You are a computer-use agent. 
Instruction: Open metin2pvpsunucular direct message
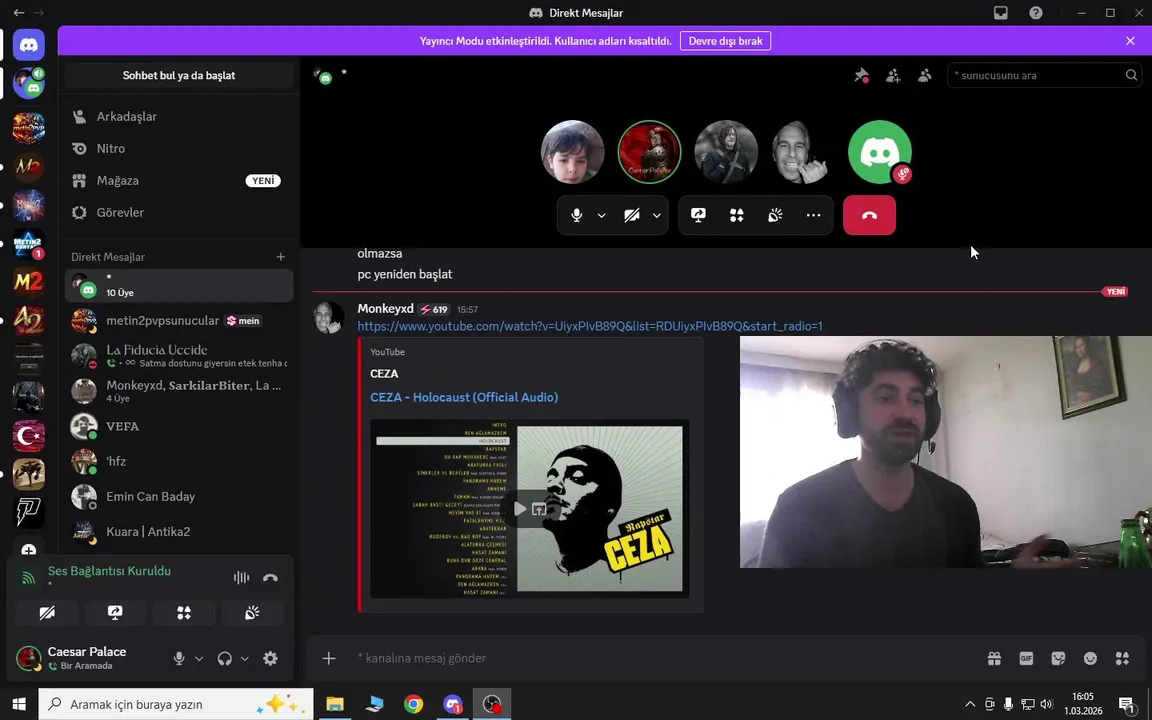(x=179, y=320)
